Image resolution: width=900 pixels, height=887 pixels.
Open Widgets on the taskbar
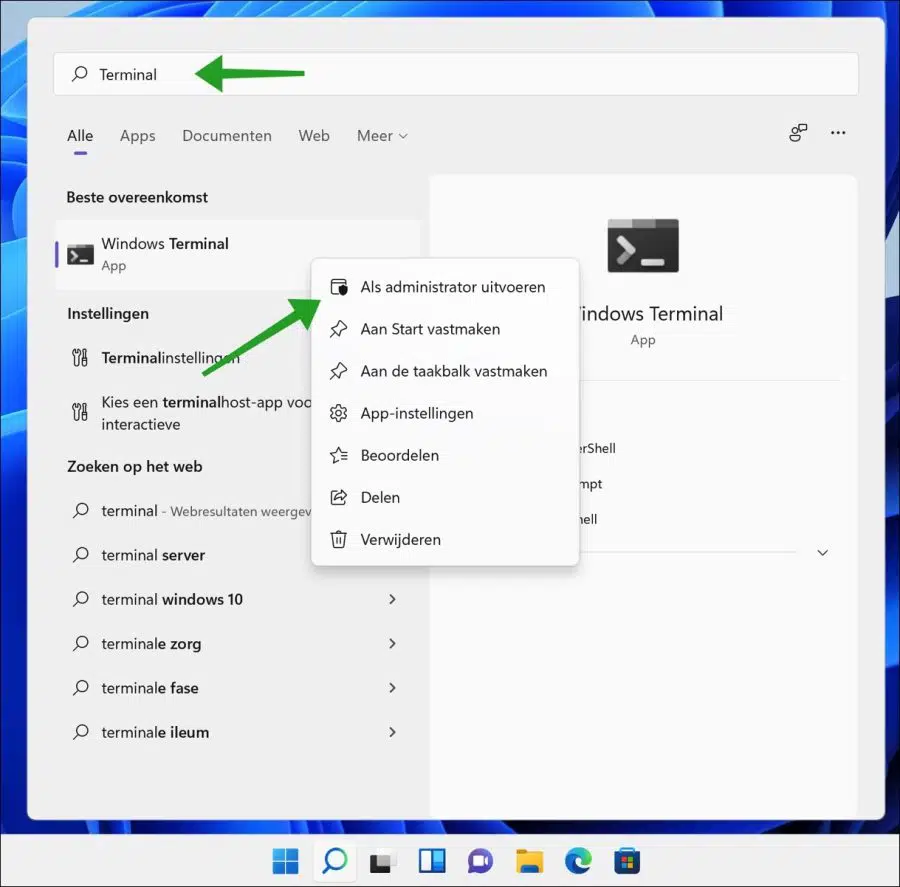(432, 861)
